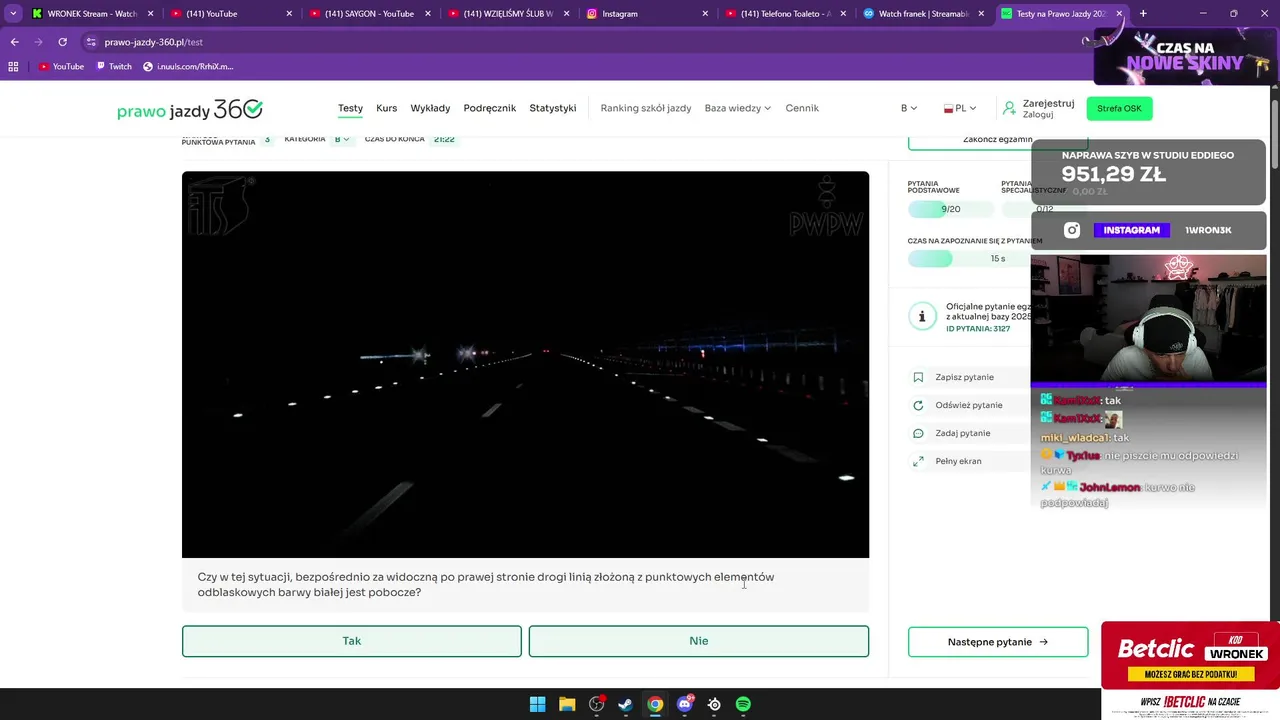Click Zaloguj link
1280x720 pixels.
click(1038, 115)
